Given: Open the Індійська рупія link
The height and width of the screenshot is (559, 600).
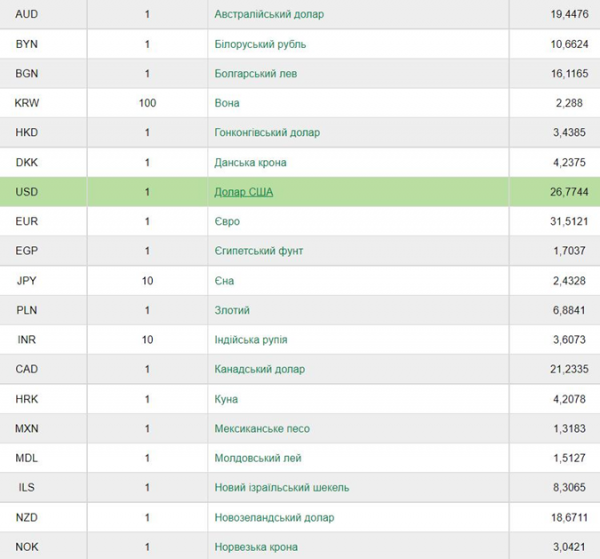Looking at the screenshot, I should (251, 339).
